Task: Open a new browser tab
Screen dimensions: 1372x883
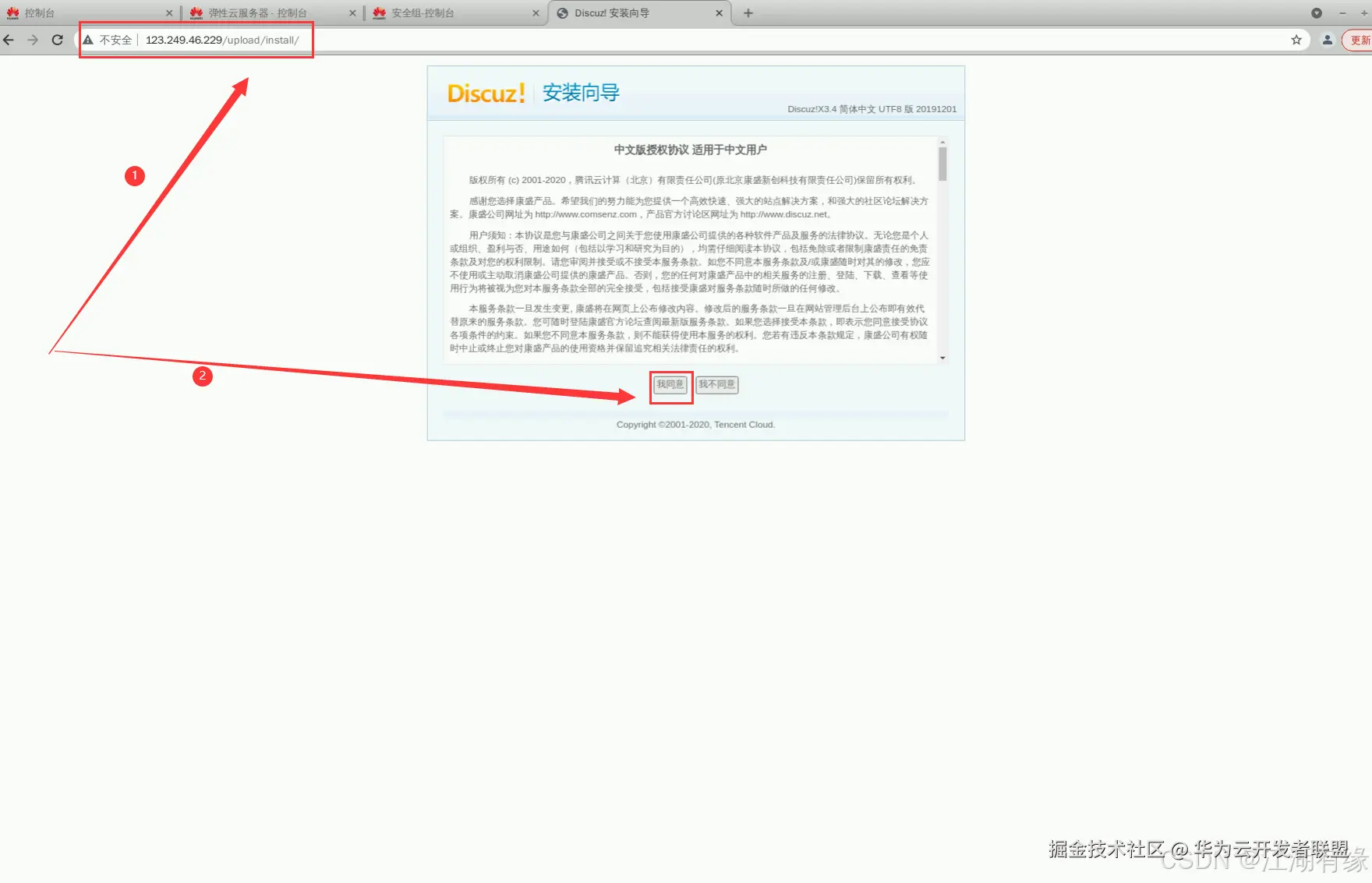Action: (748, 13)
